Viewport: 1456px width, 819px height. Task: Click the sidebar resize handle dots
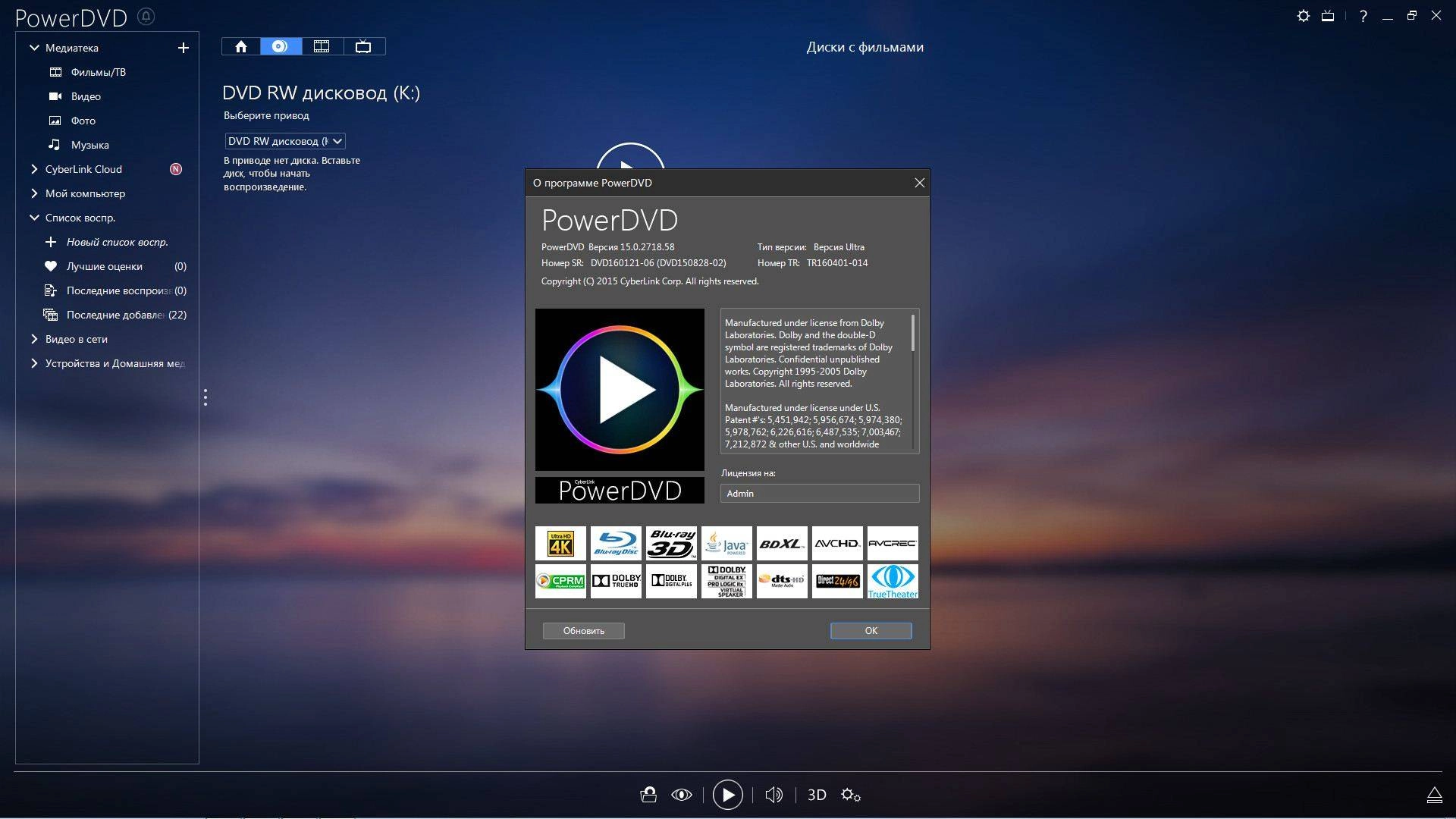(206, 397)
